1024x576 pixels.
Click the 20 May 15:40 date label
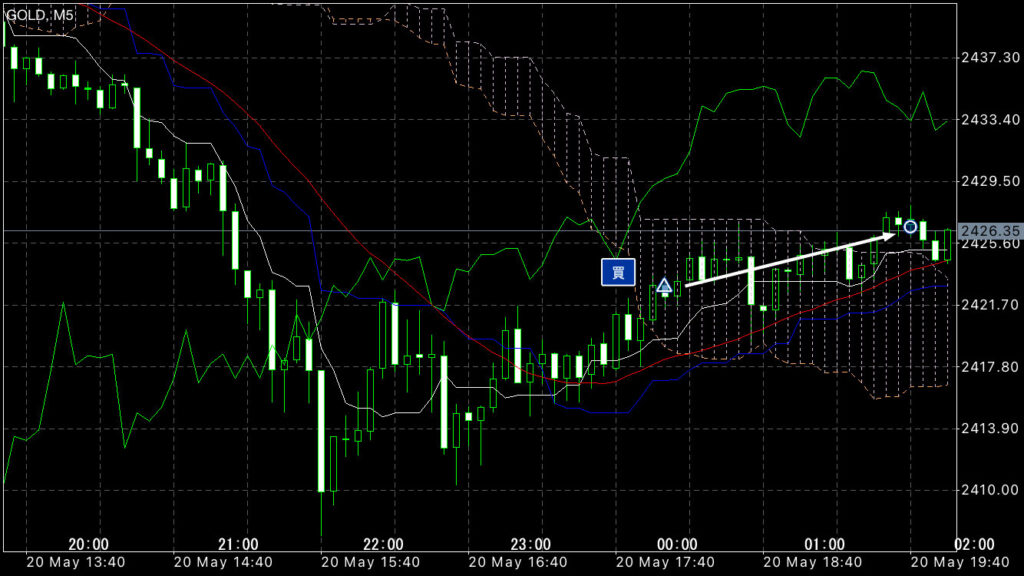(371, 562)
